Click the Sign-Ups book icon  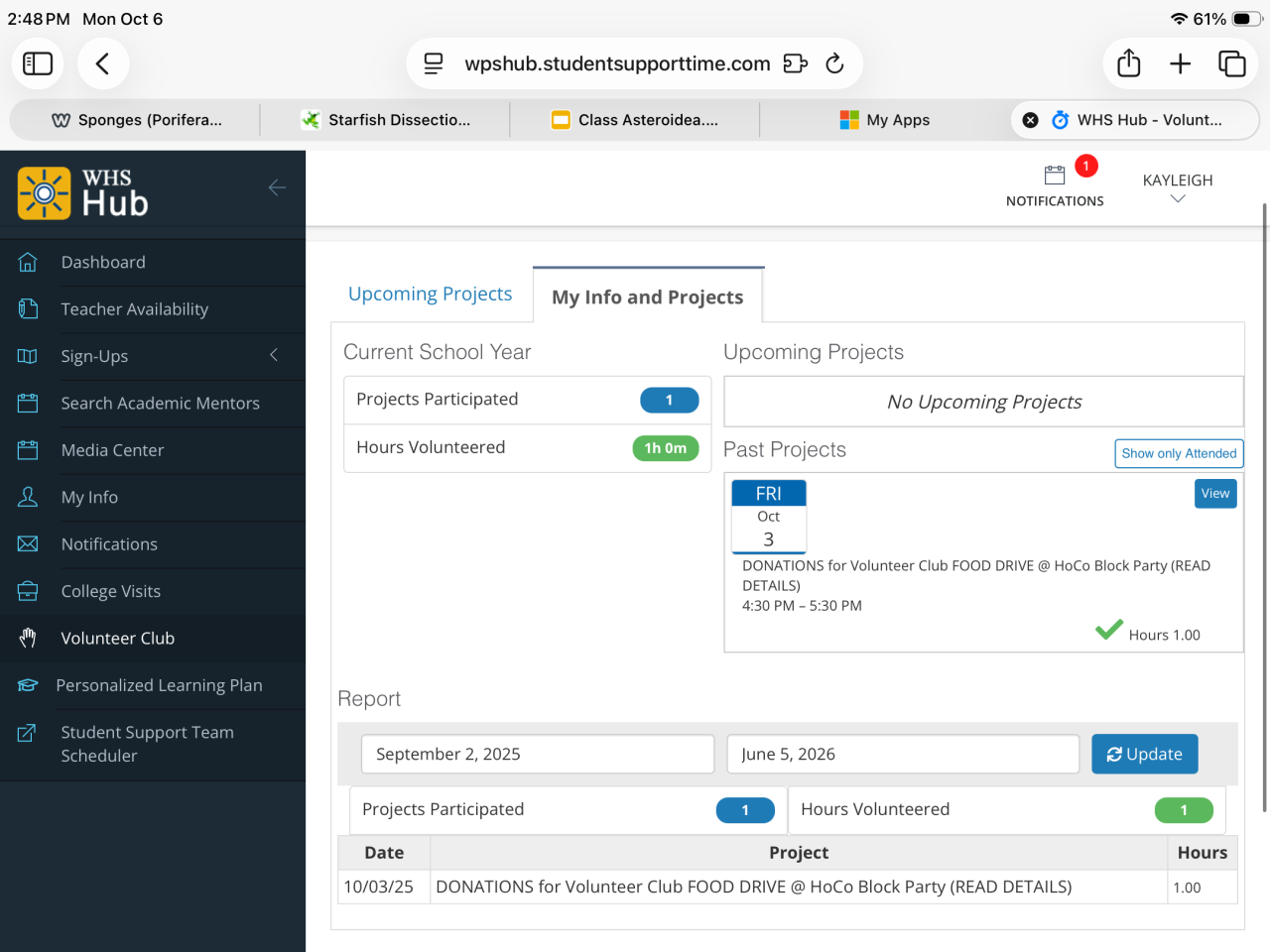[28, 356]
